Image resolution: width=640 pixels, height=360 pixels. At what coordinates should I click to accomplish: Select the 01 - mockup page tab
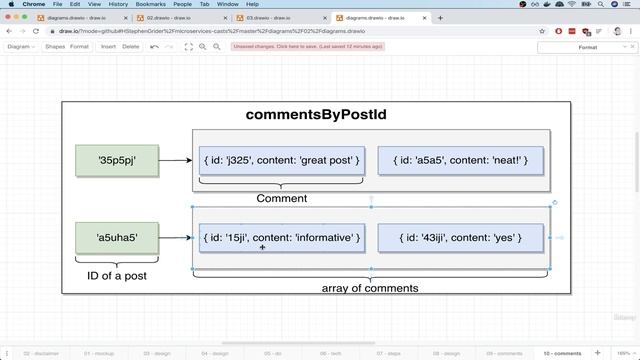pos(99,353)
